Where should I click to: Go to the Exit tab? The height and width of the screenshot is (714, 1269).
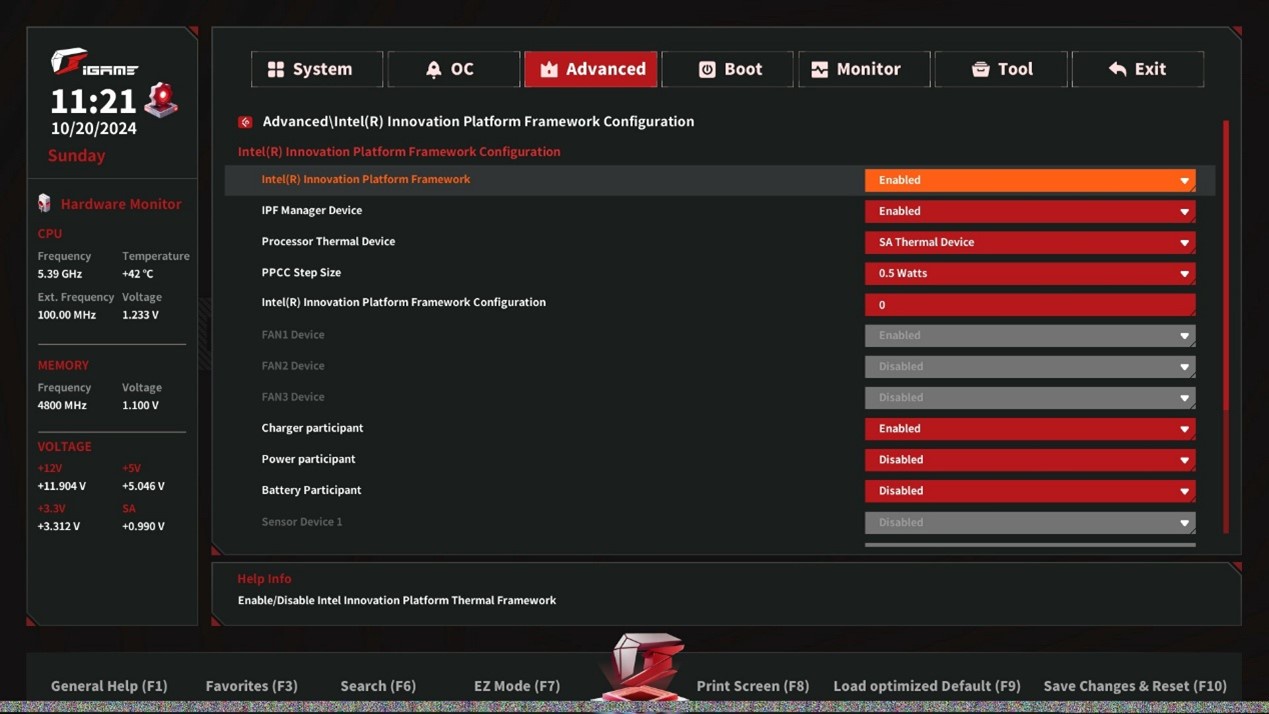(x=1137, y=69)
